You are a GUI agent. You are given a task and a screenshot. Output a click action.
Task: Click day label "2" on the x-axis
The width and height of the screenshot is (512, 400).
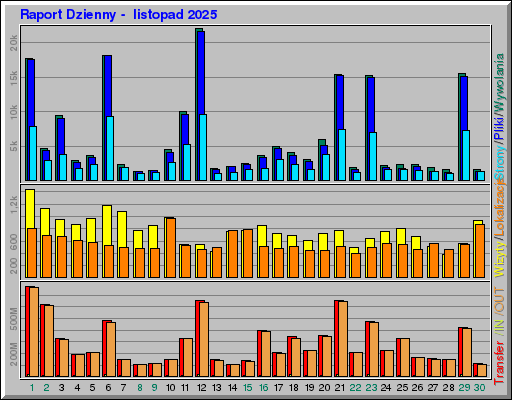(x=46, y=388)
